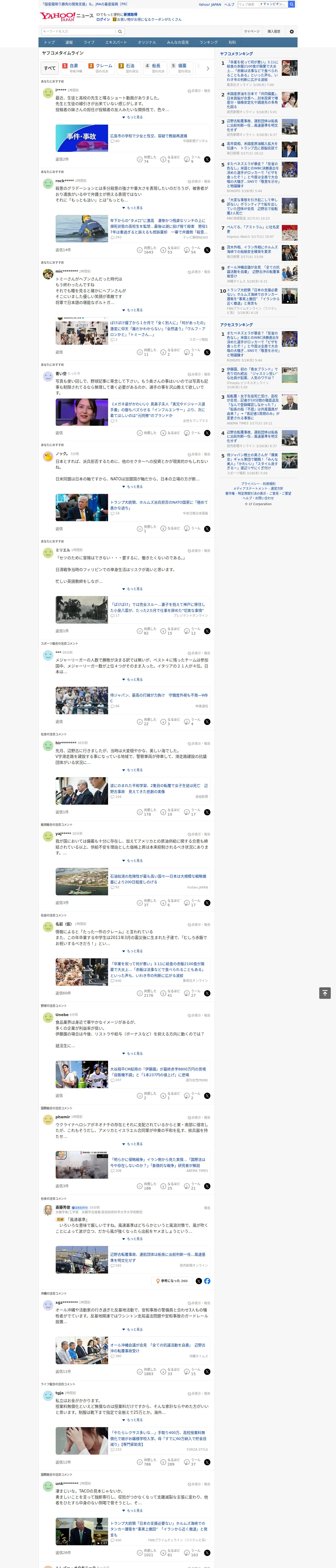Select the クレーム topic tab
The width and height of the screenshot is (336, 1568).
pos(101,68)
